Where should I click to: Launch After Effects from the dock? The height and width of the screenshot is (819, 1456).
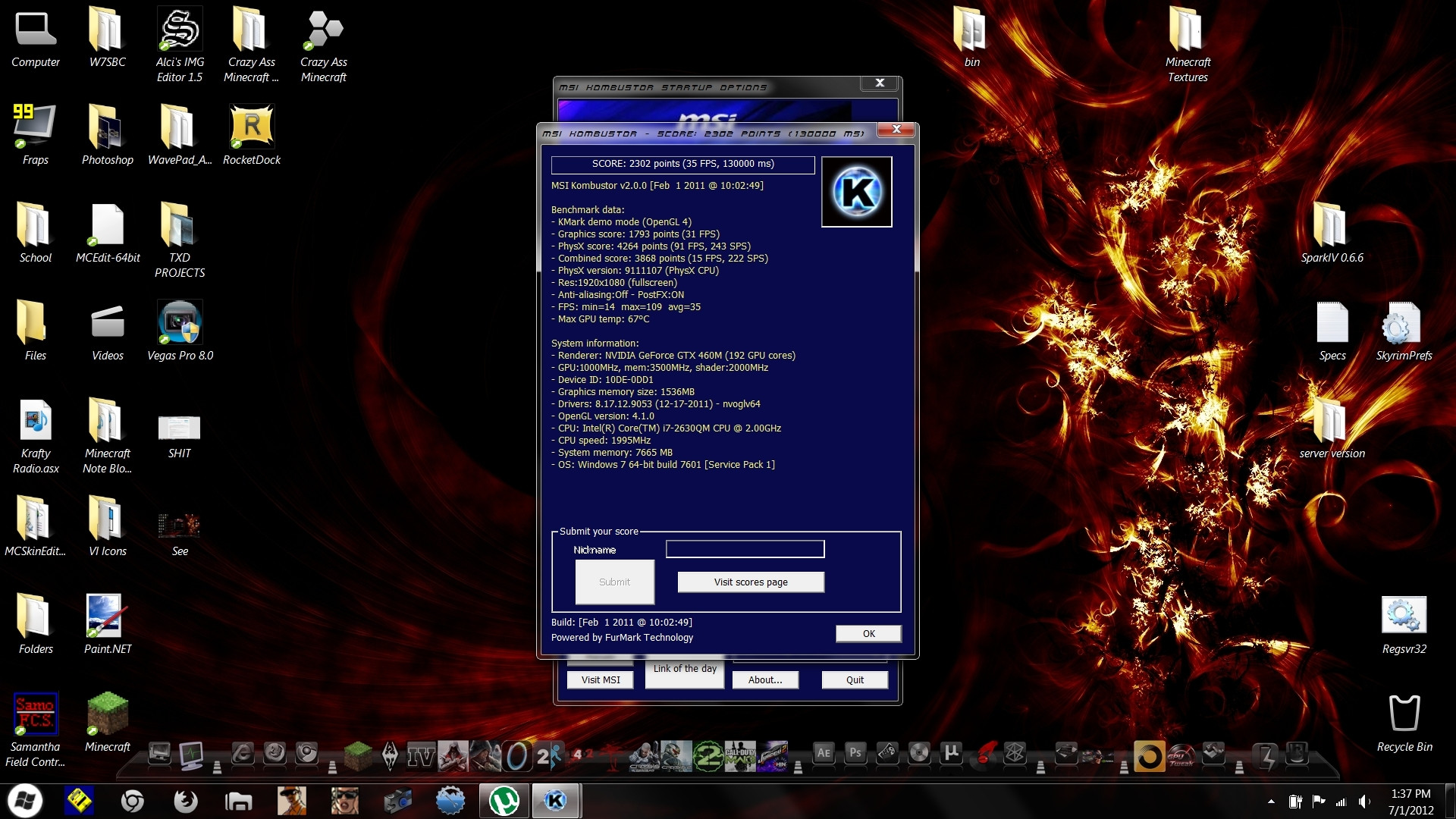824,753
